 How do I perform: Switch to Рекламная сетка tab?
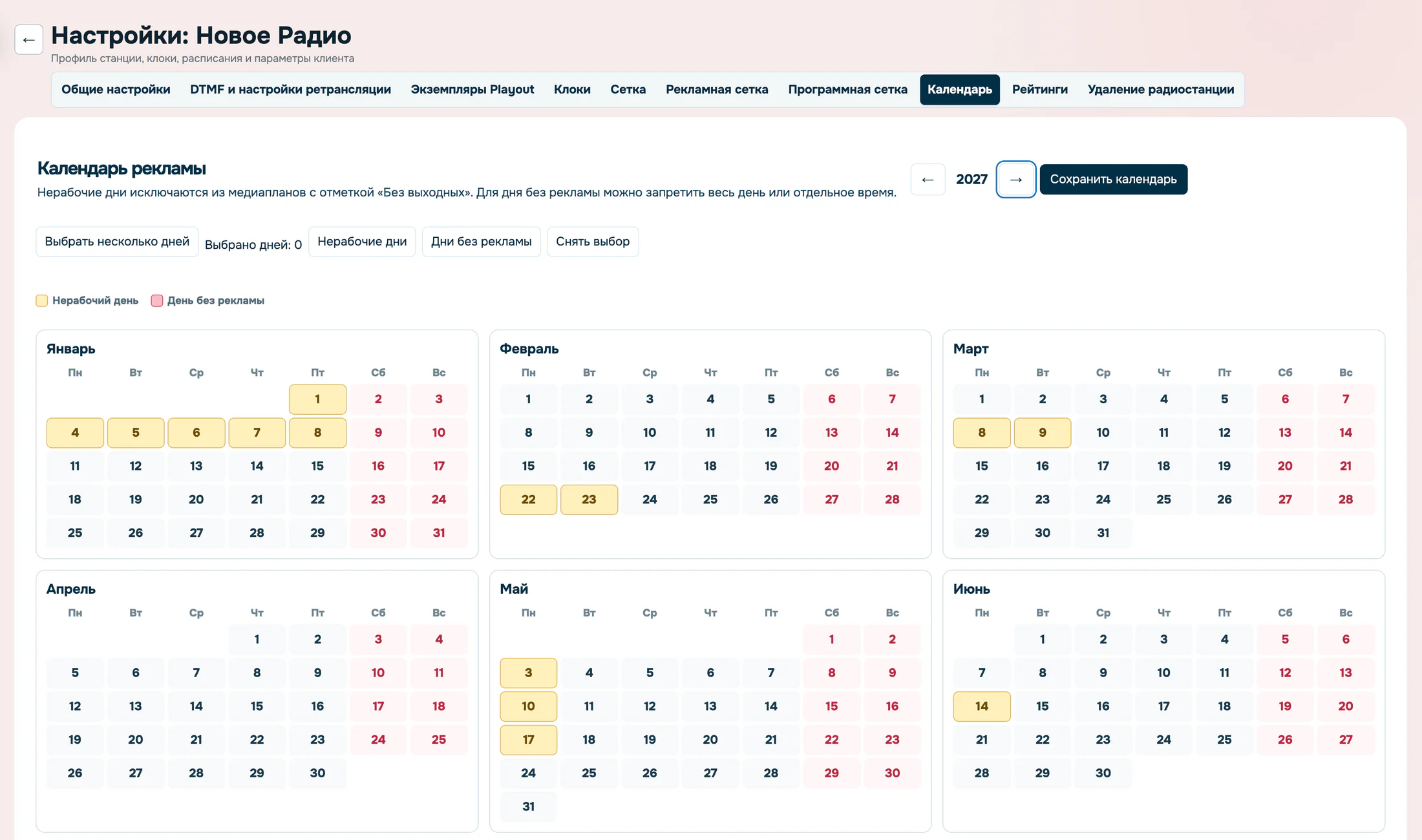(717, 89)
